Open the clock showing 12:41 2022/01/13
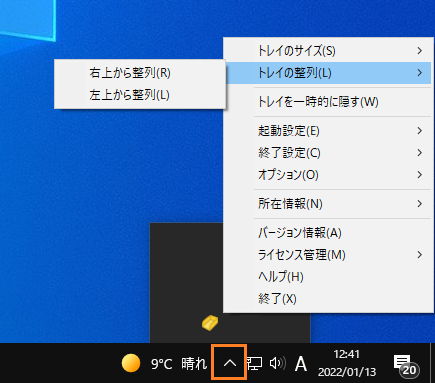Viewport: 435px width, 383px height. (347, 363)
